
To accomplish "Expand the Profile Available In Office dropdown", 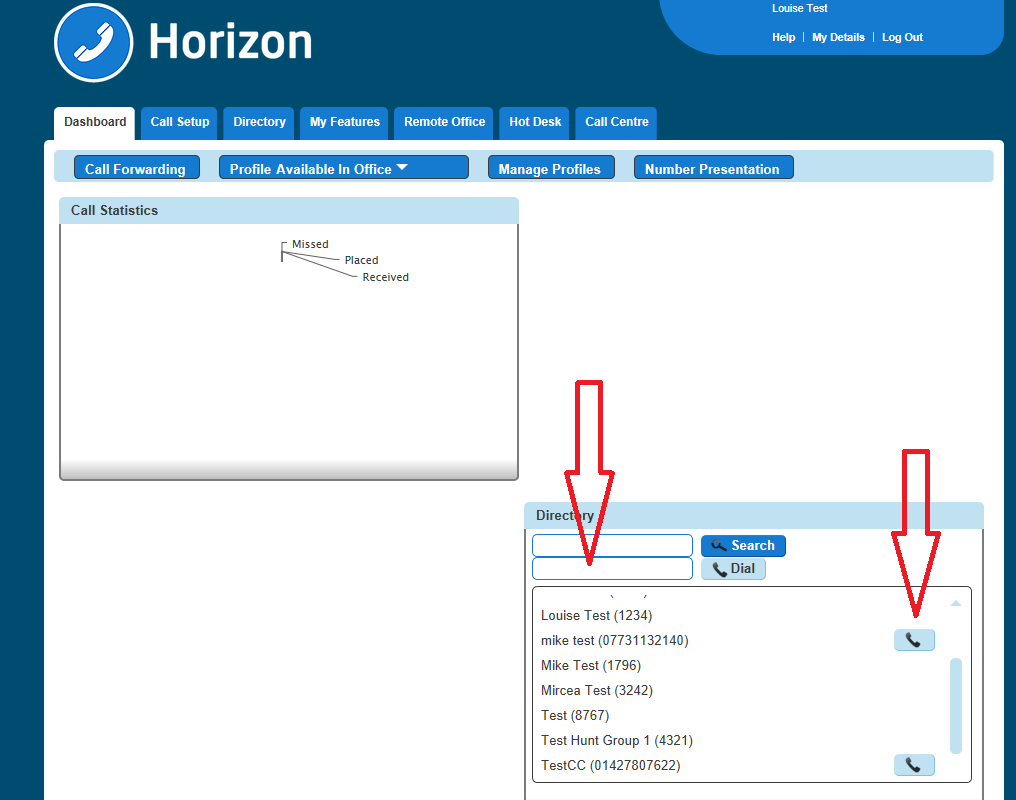I will [343, 168].
